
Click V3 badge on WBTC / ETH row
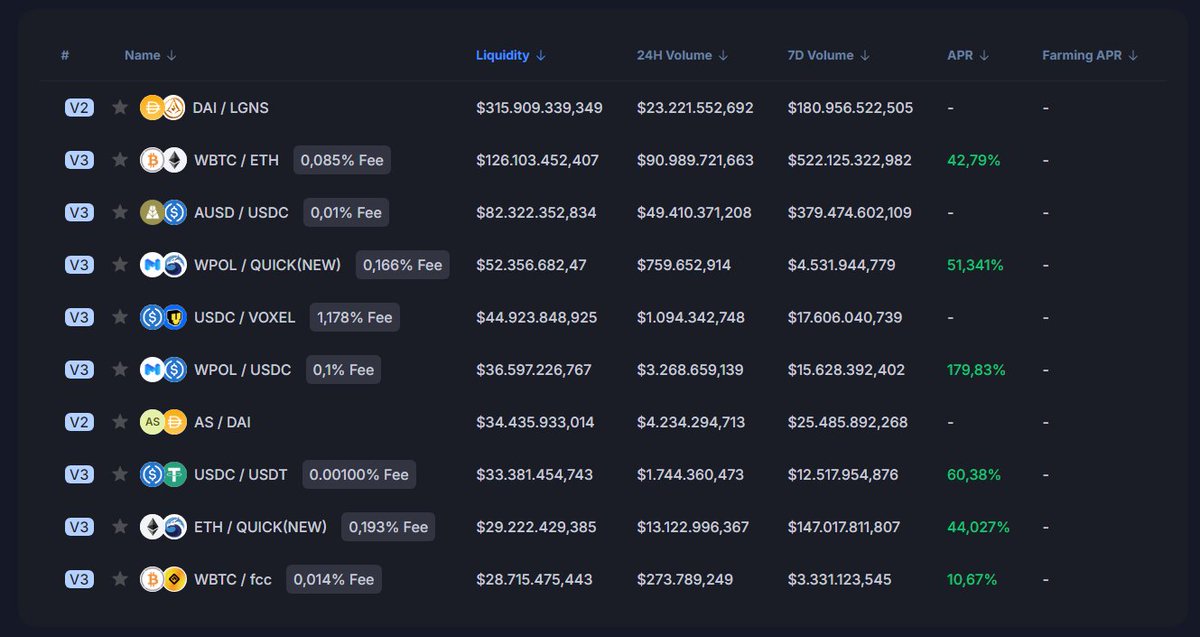79,160
